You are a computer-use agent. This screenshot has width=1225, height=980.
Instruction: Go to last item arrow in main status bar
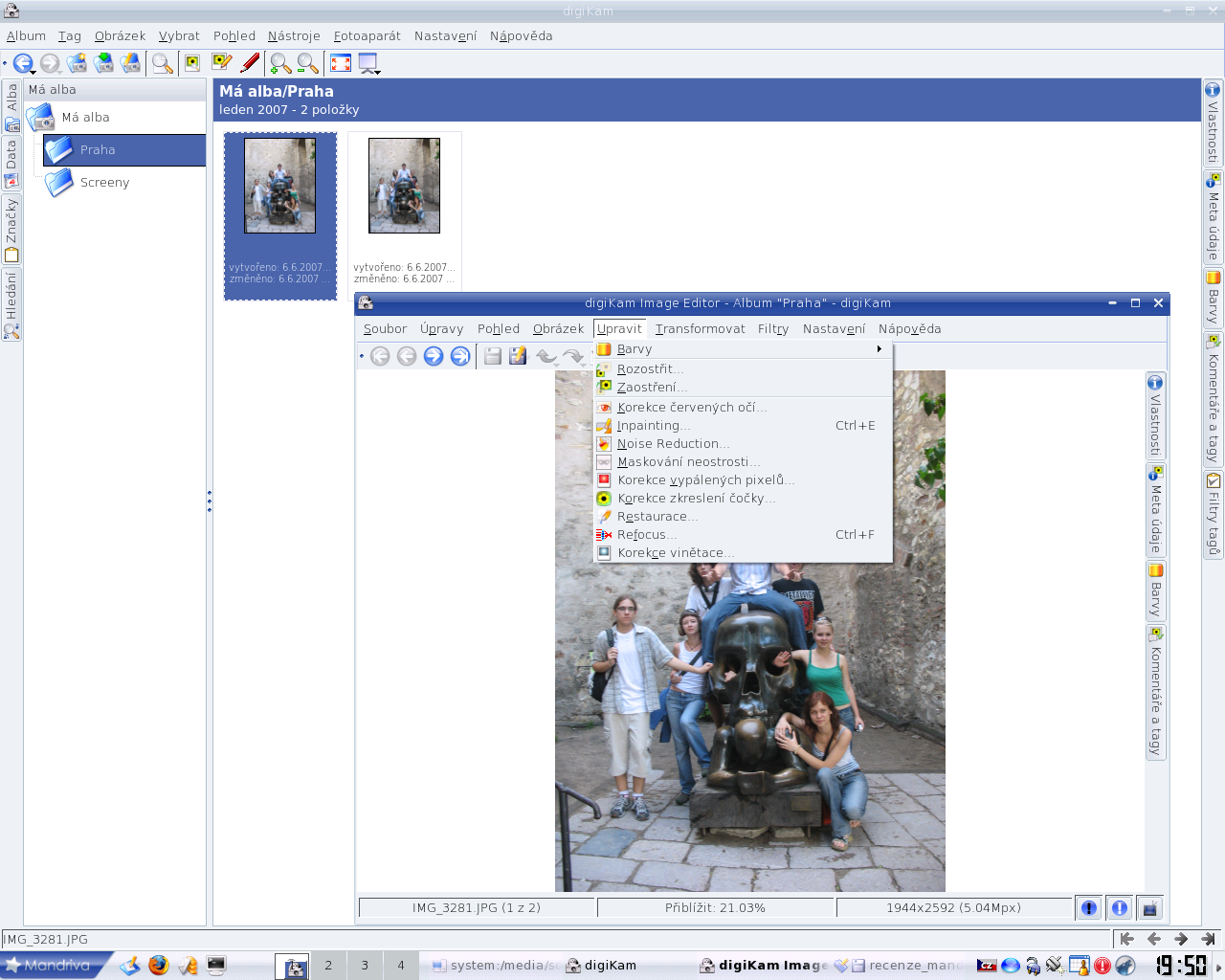point(1208,939)
